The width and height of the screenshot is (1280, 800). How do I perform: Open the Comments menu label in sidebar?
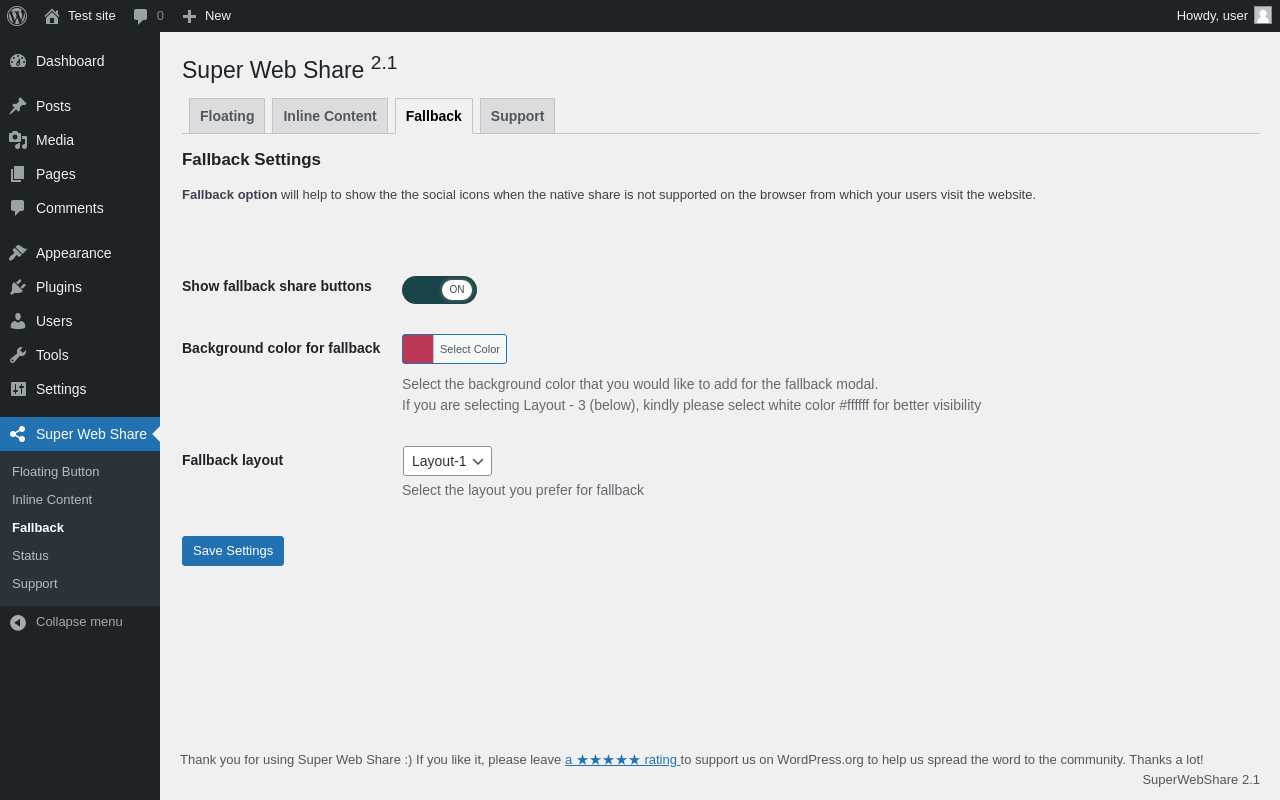click(x=70, y=208)
